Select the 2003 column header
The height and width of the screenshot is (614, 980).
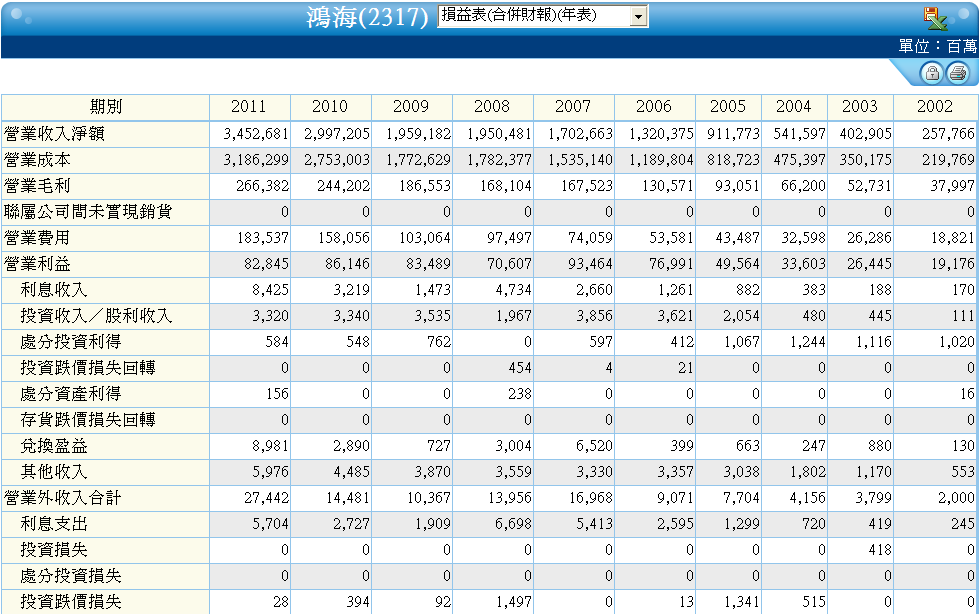click(x=861, y=107)
